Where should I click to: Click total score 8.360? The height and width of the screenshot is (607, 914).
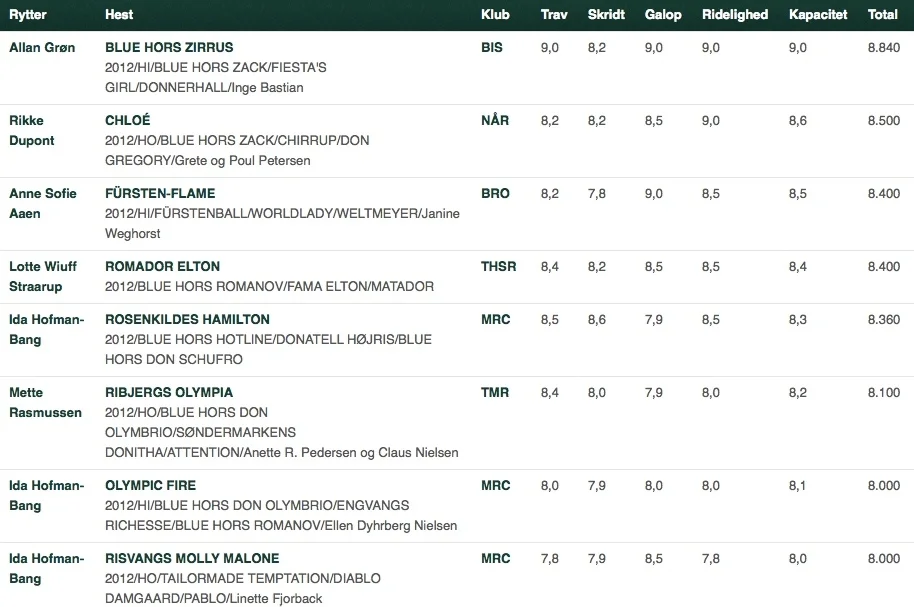[x=884, y=320]
